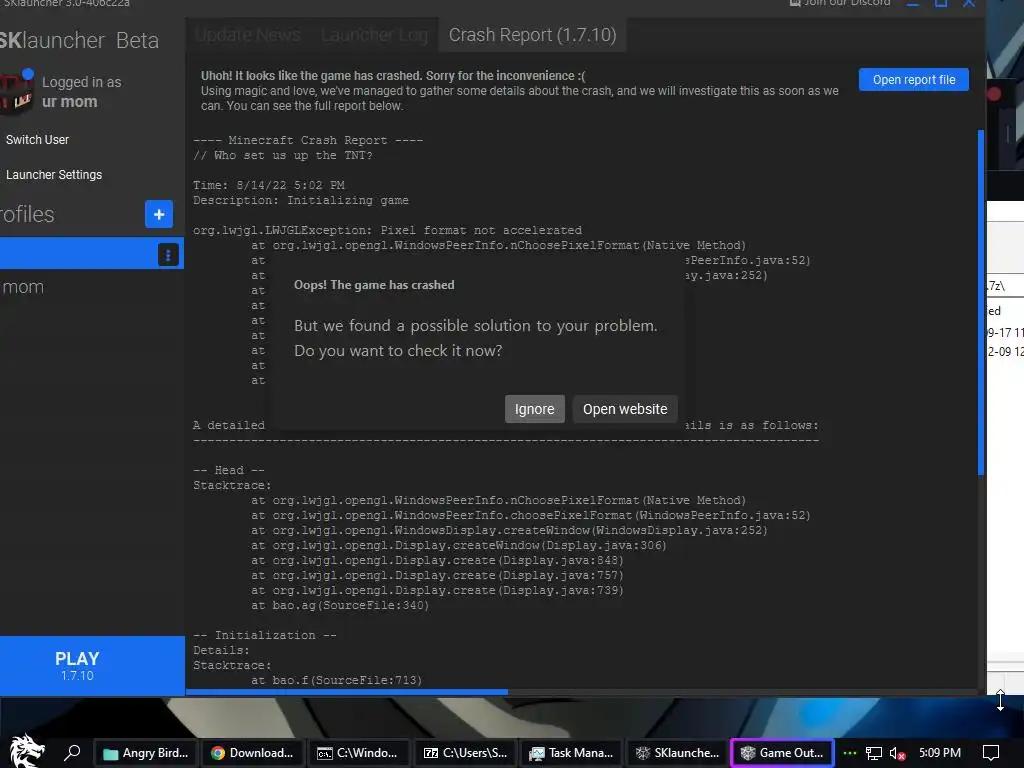The image size is (1024, 768).
Task: Click the 'at bao.f(SourceFile:713)' line
Action: [x=336, y=680]
